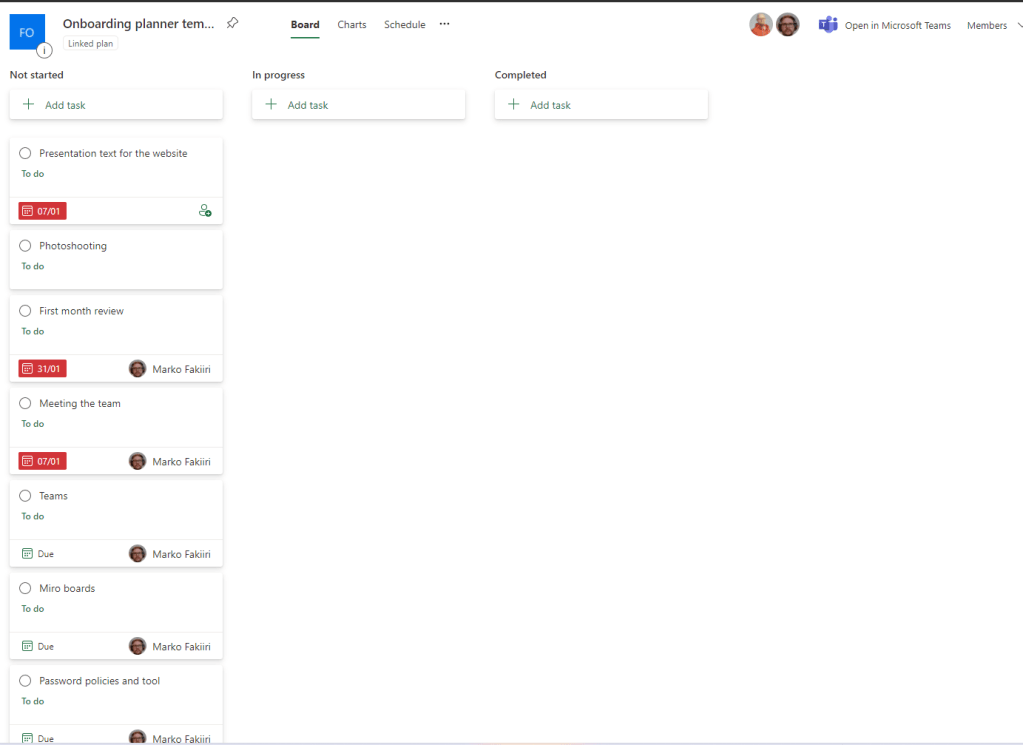Open the To do label on First month review
The height and width of the screenshot is (745, 1023).
[x=33, y=331]
